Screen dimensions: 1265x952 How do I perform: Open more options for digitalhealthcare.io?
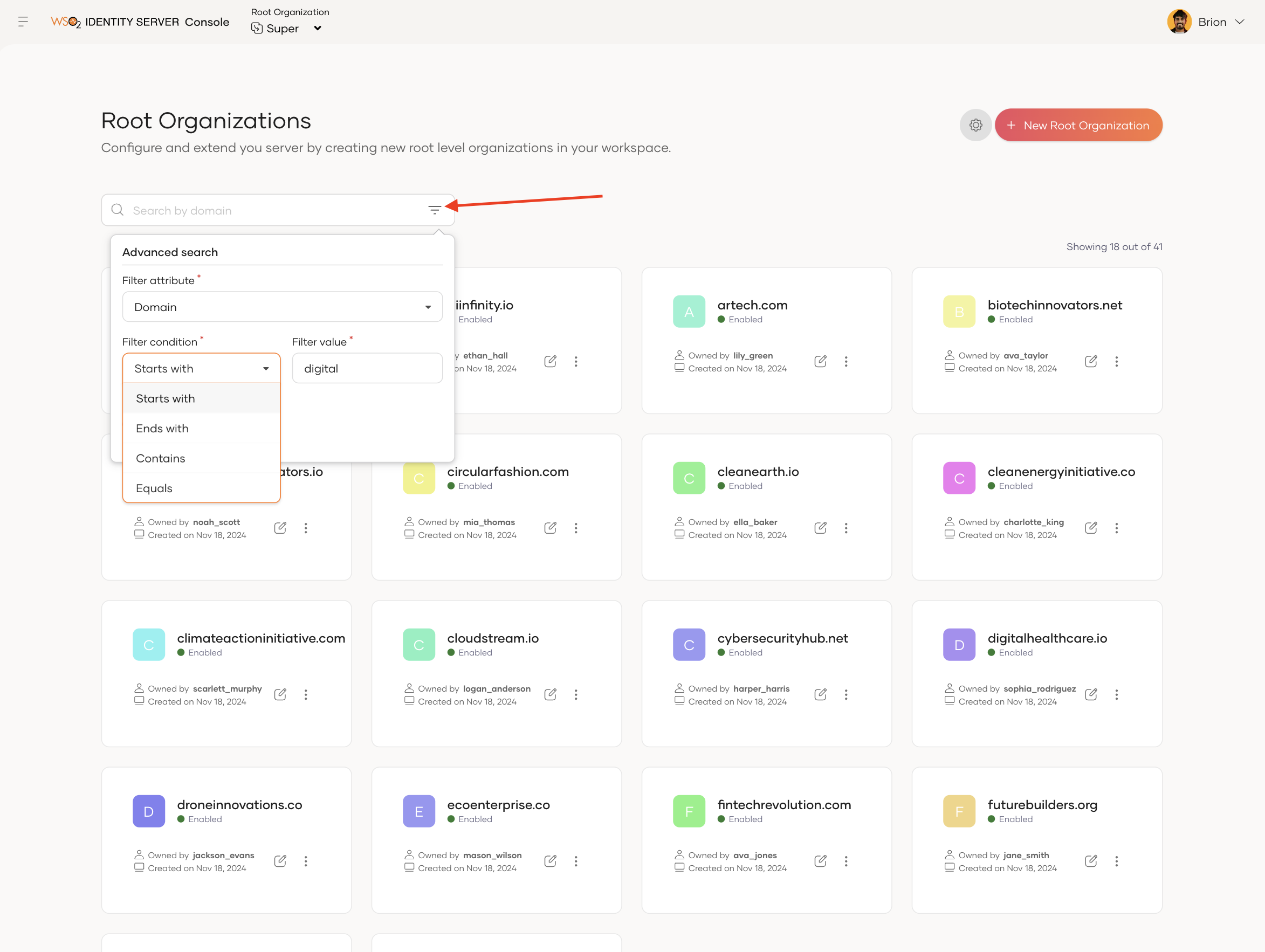[1116, 694]
